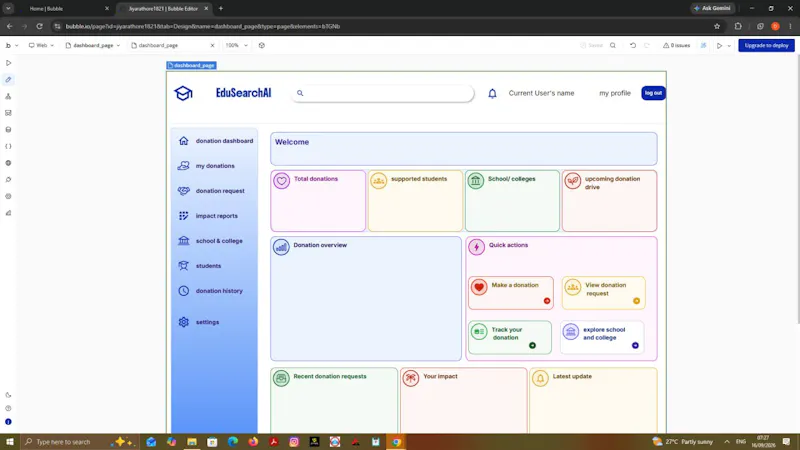Image resolution: width=800 pixels, height=450 pixels.
Task: Click the info icon at the rail bottom
Action: tap(8, 422)
